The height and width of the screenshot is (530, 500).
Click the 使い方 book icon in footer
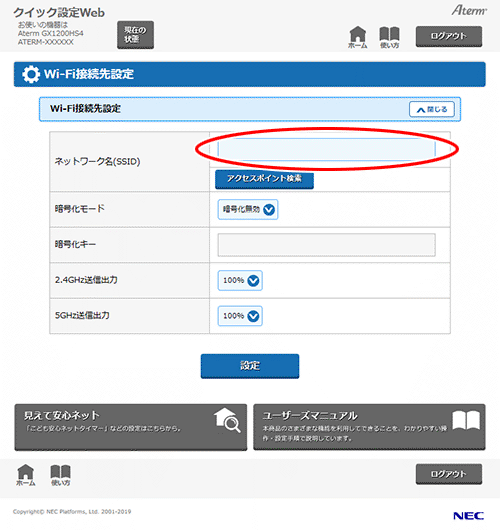(61, 475)
